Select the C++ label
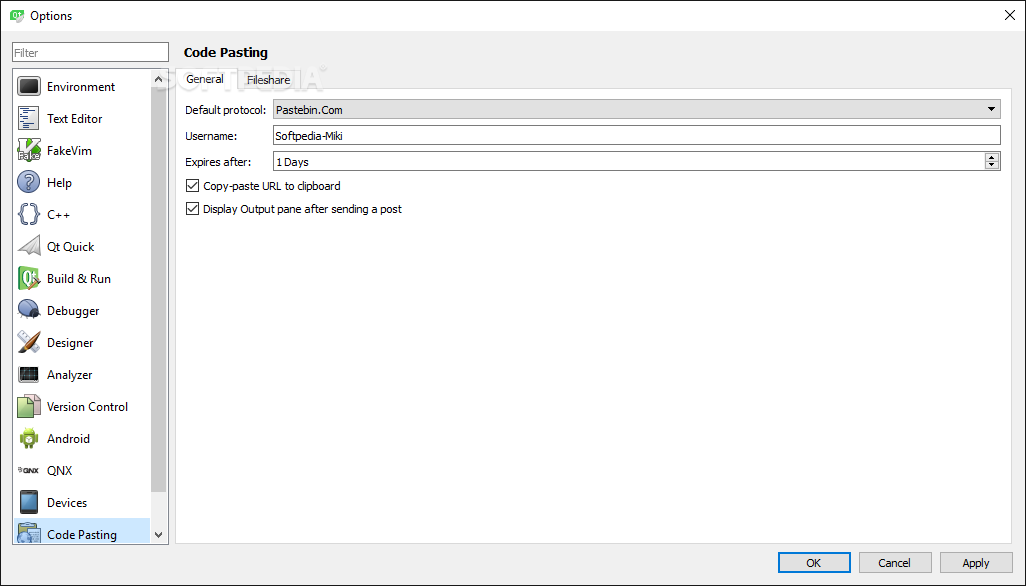 (x=58, y=215)
